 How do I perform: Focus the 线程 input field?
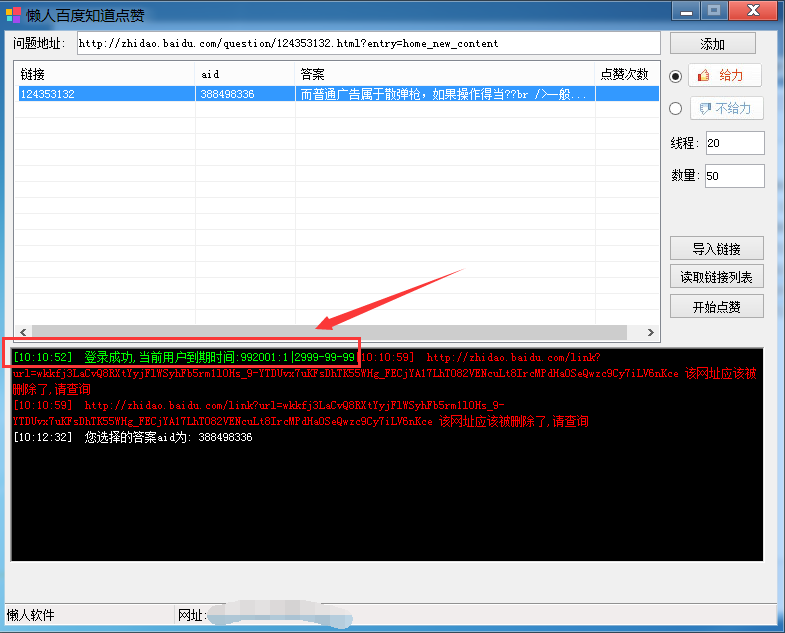click(735, 143)
